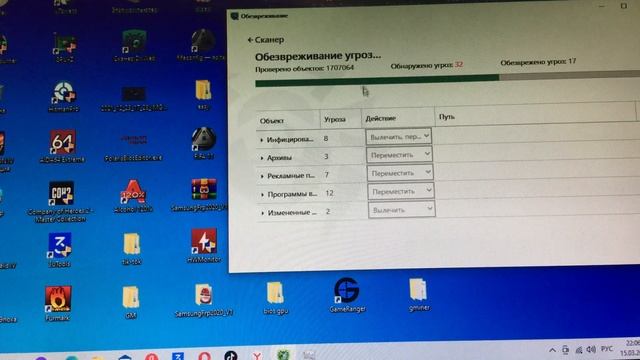Open action dropdown Вылечить, пер...

[x=398, y=137]
